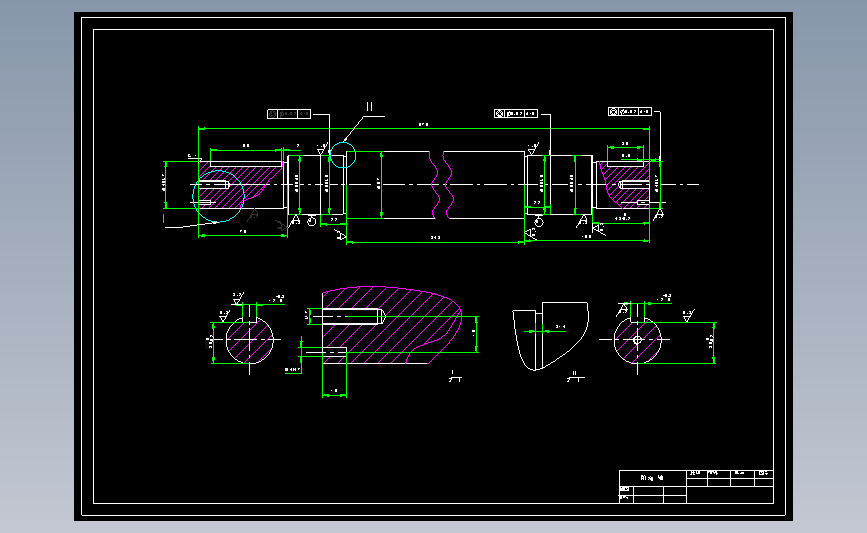Select the enlarged hatched detail view I
Viewport: 867px width, 533px height.
click(x=391, y=325)
